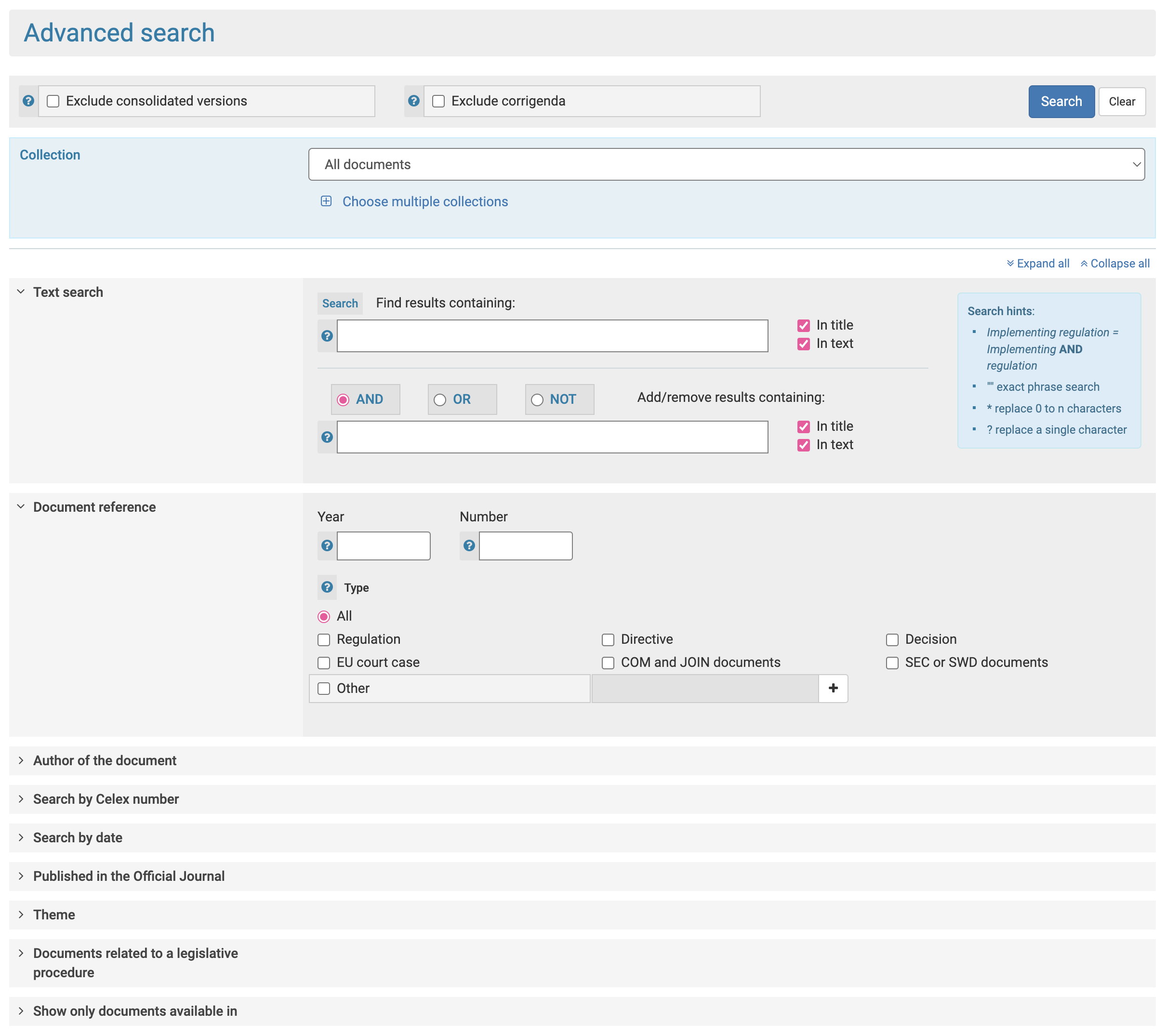The width and height of the screenshot is (1166, 1036).
Task: Check the Directive type checkbox
Action: tap(608, 640)
